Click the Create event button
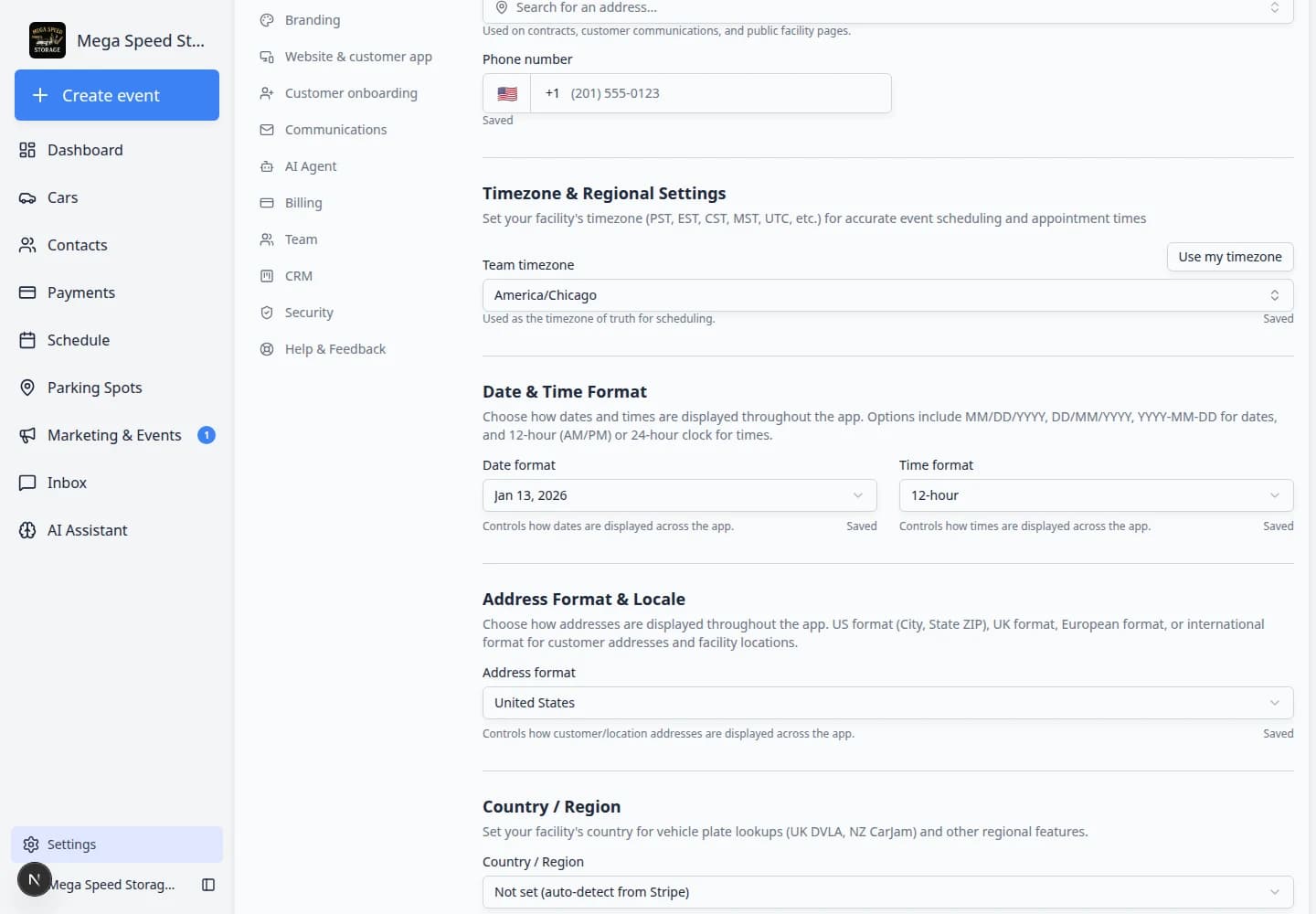The image size is (1316, 914). pos(117,95)
